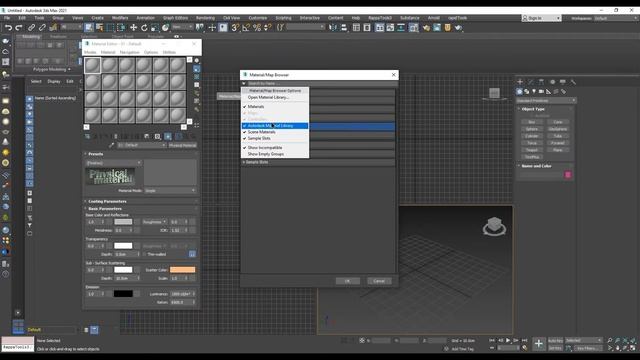Click the Geometry category icon in Create panel

519,91
